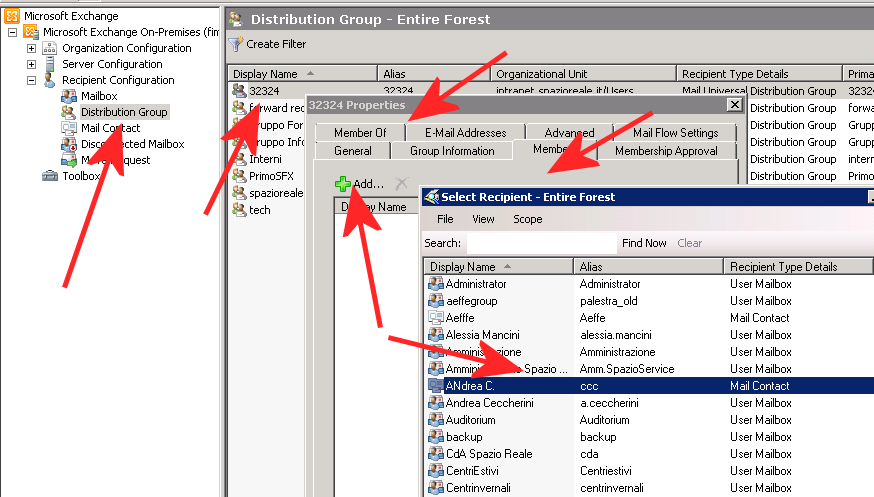Open the File menu

pos(445,219)
